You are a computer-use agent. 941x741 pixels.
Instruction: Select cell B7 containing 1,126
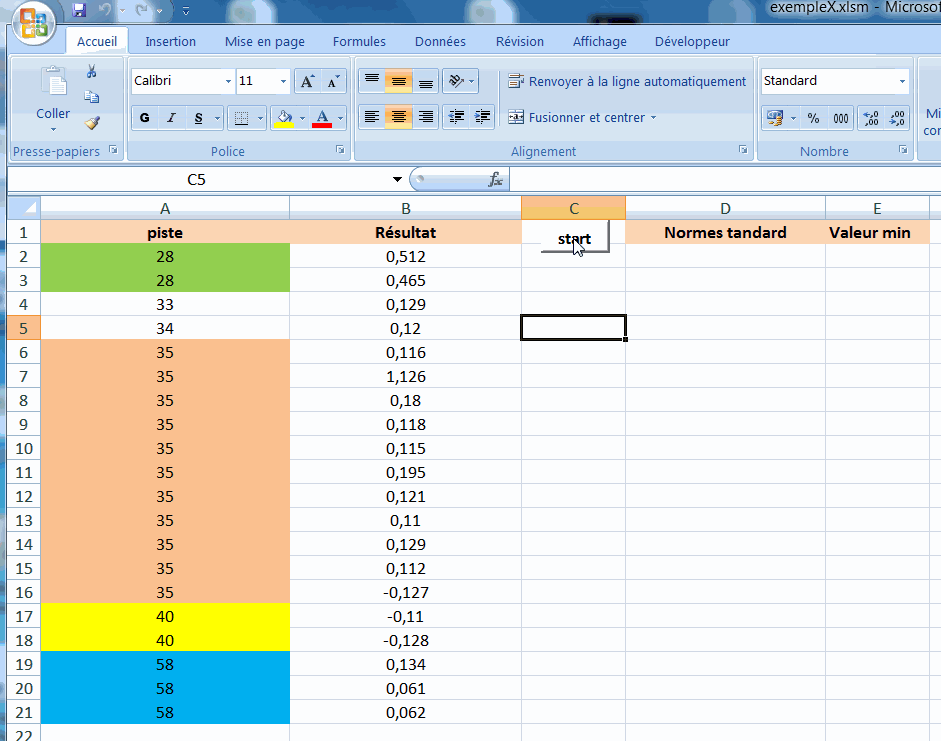click(x=405, y=377)
